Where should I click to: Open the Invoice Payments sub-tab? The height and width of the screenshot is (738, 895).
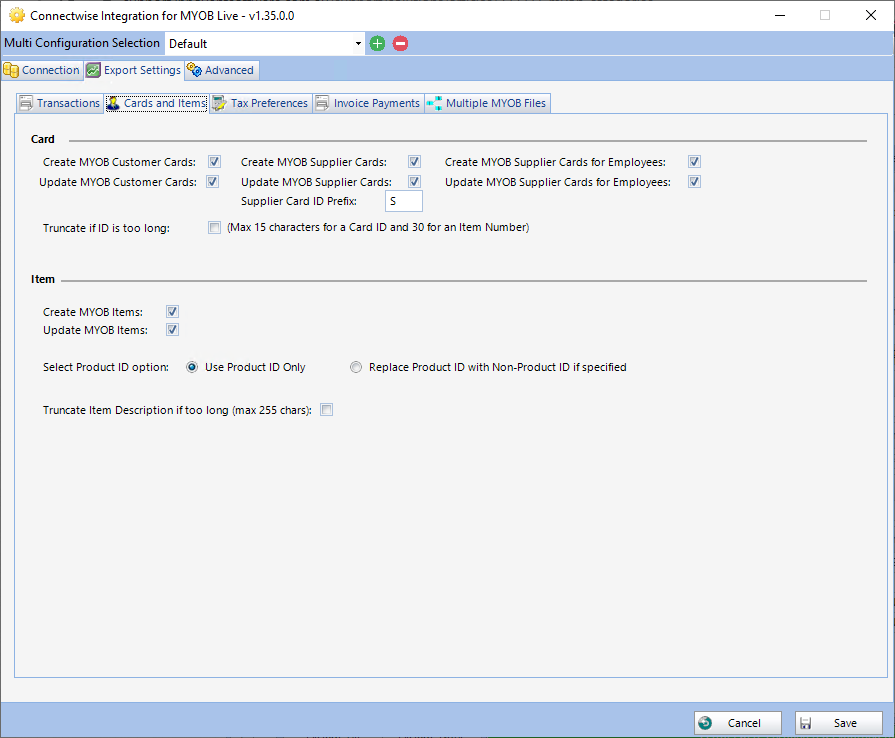tap(368, 103)
